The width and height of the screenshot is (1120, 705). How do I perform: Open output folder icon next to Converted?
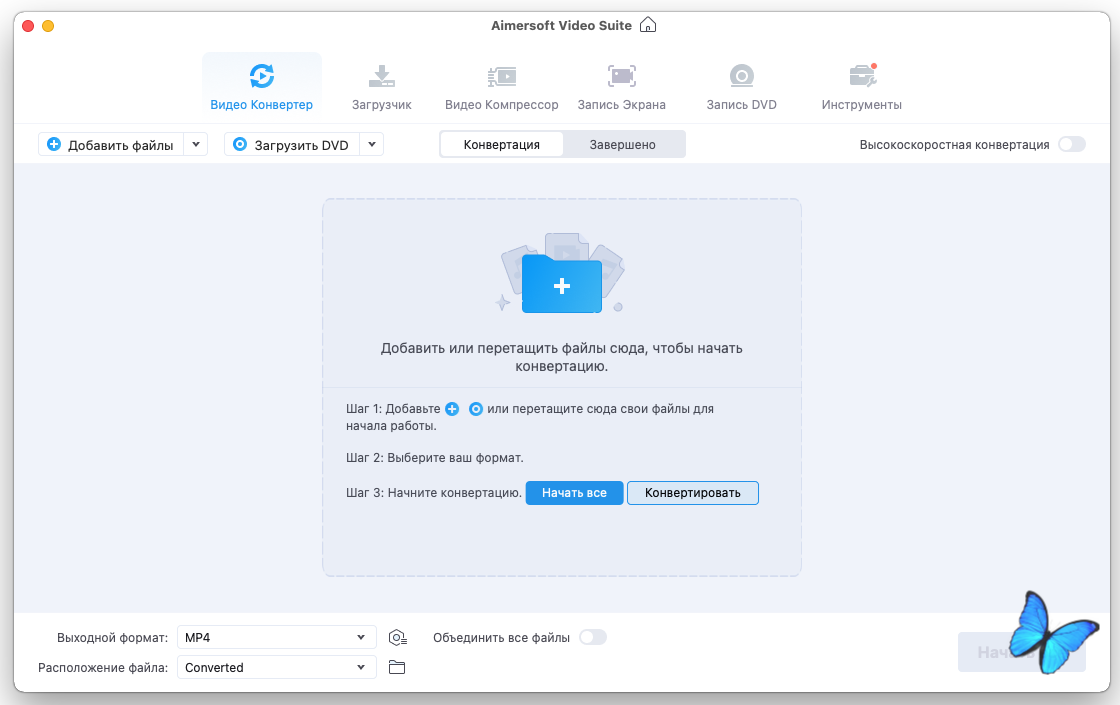click(397, 667)
